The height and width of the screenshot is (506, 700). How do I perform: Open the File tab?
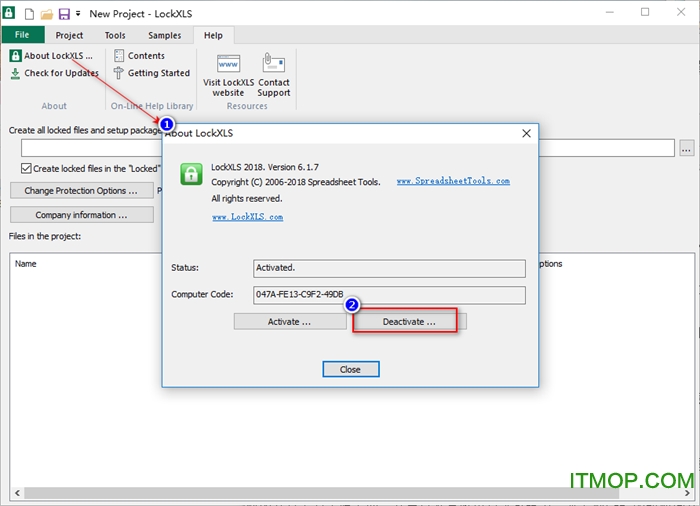click(22, 35)
